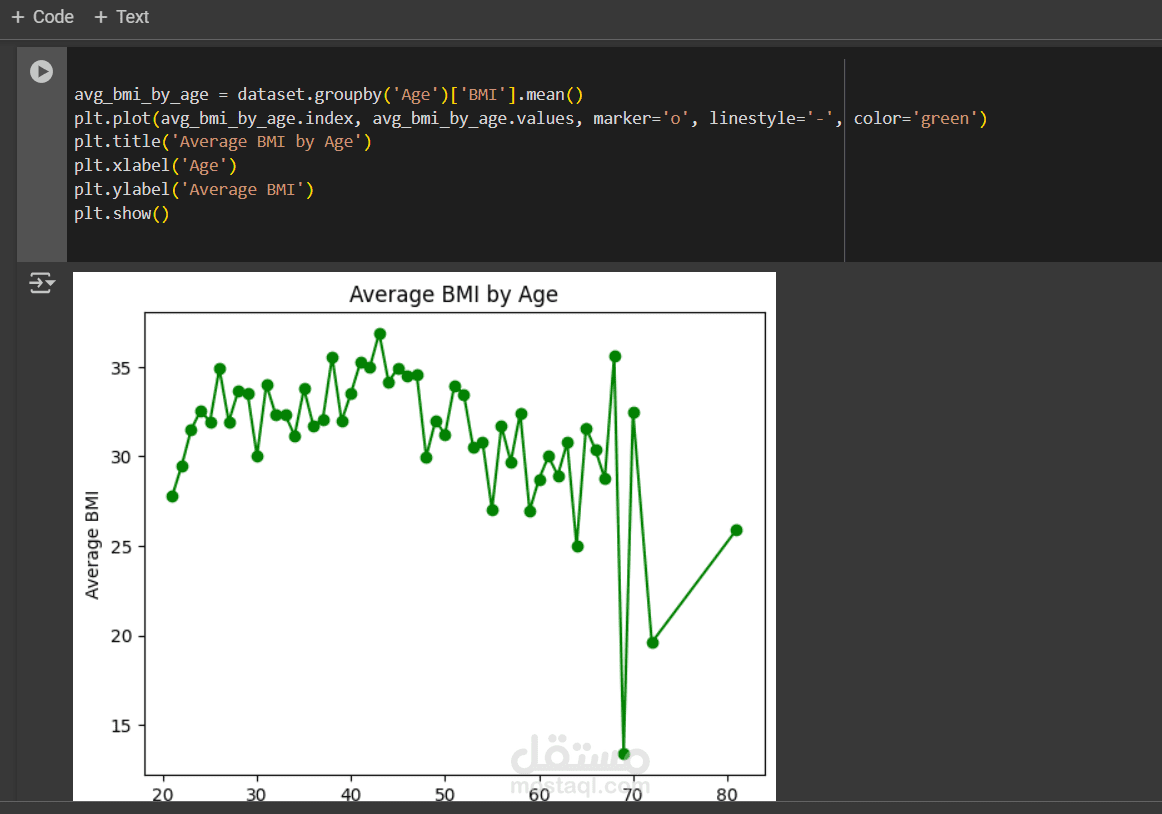Click on the plt.plot code line
Viewport: 1162px width, 814px height.
pos(531,119)
